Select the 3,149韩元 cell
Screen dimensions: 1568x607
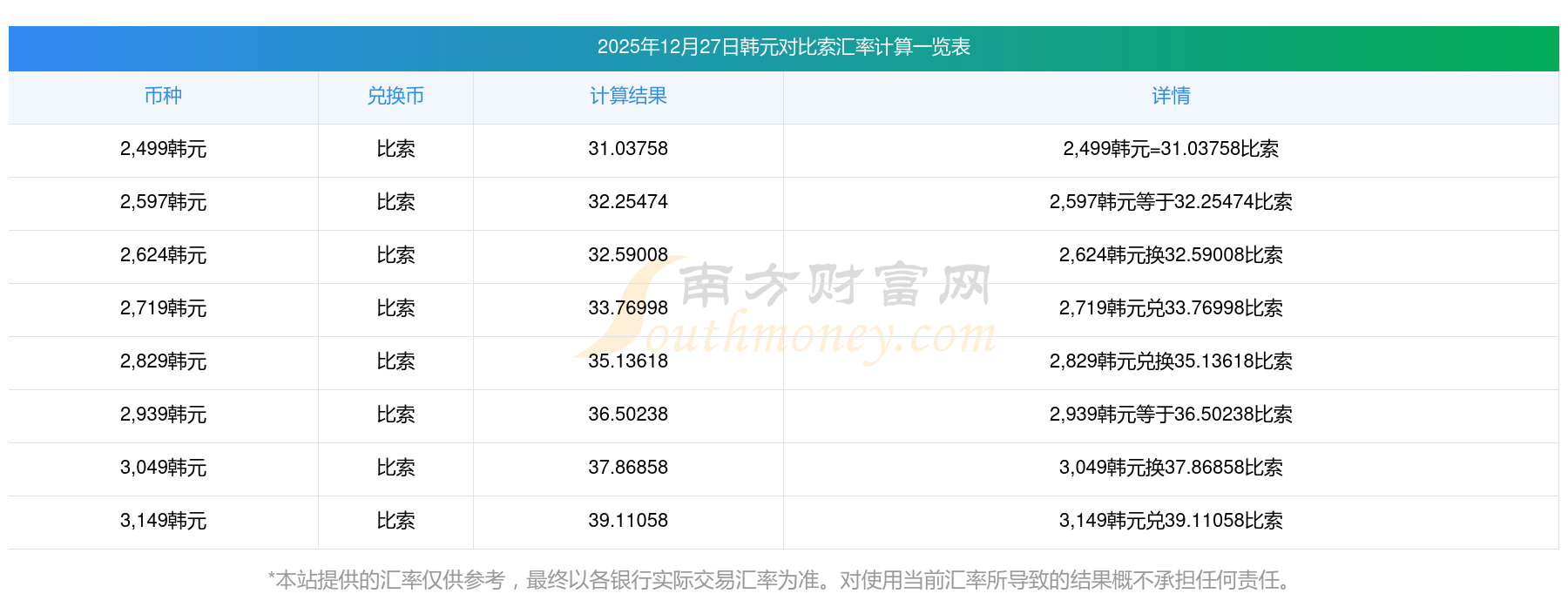click(163, 521)
